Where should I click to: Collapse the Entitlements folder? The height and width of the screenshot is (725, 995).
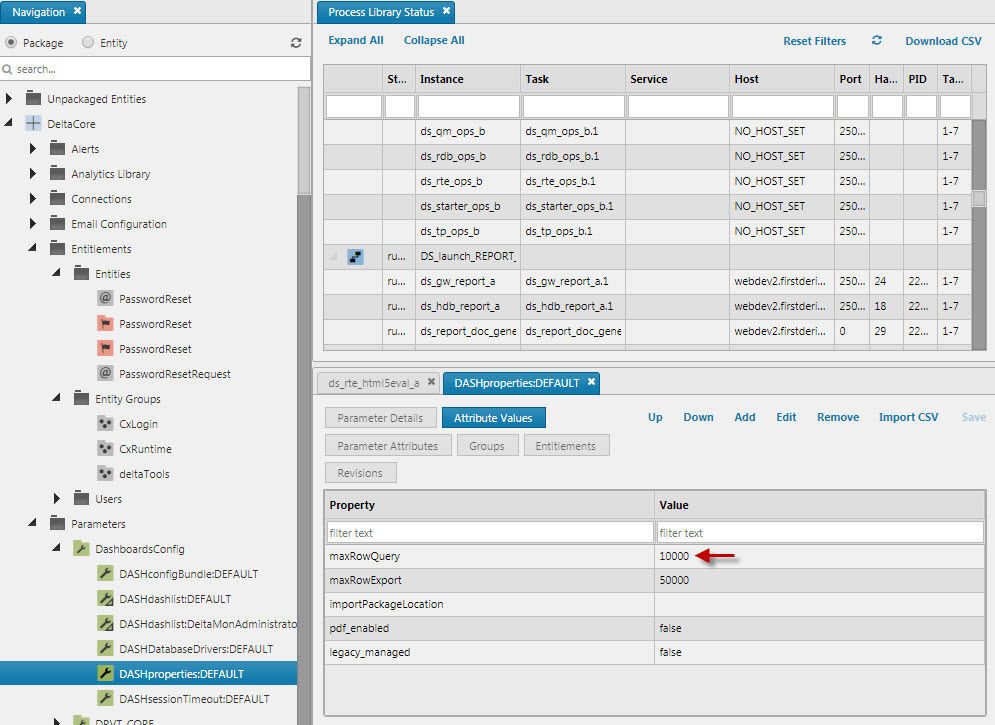(x=32, y=247)
